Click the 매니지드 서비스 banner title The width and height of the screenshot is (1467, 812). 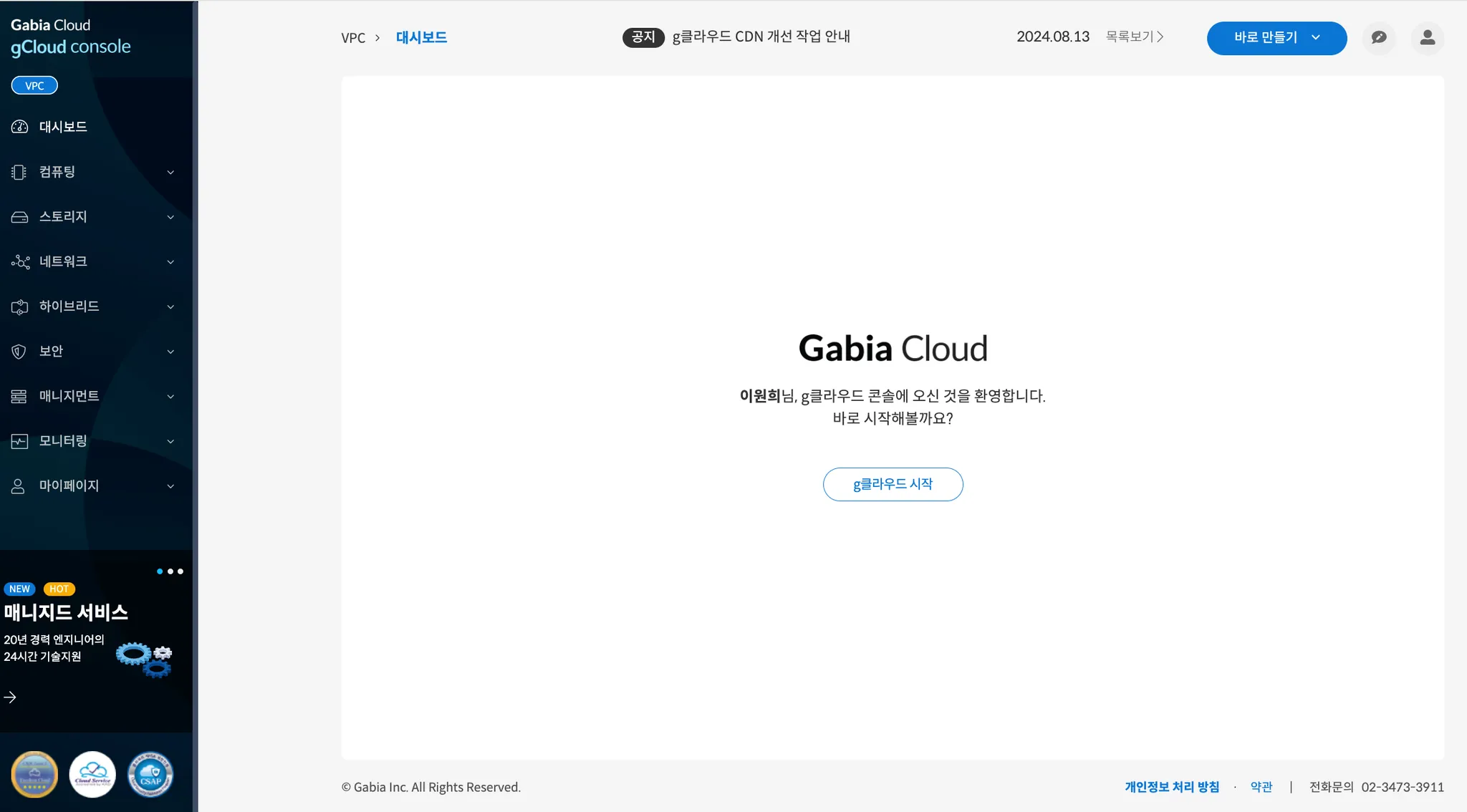(66, 612)
